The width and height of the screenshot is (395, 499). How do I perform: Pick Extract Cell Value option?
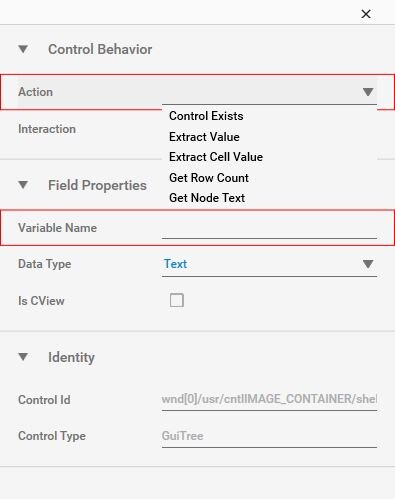click(x=216, y=157)
